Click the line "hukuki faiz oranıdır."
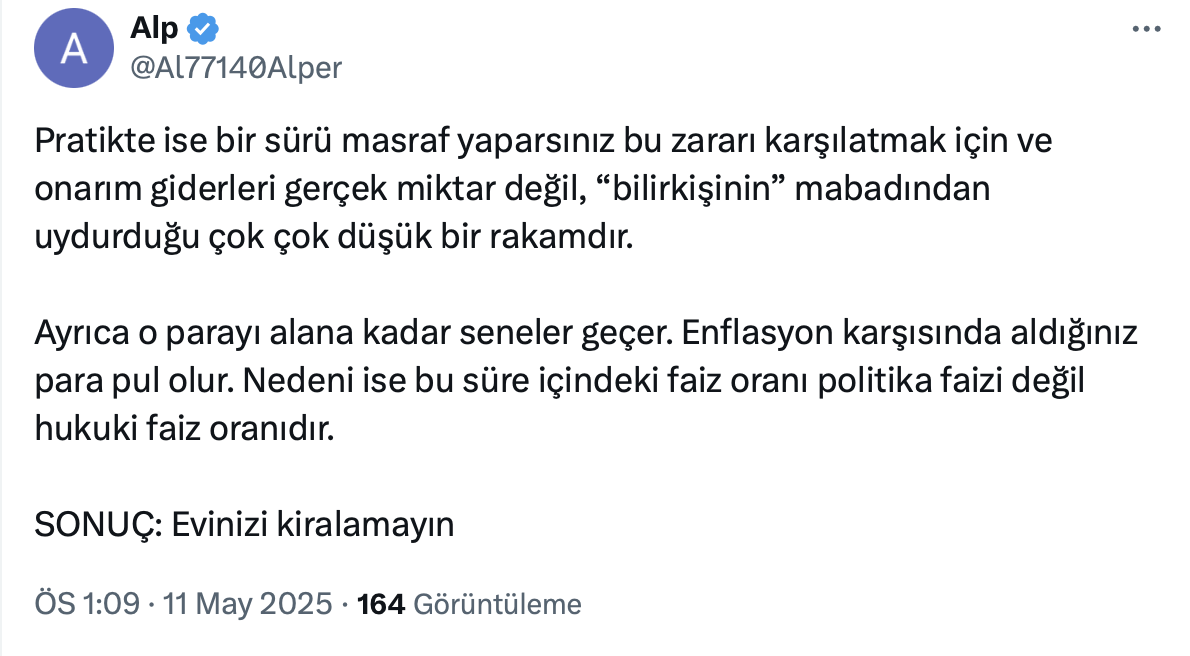The image size is (1190, 656). click(x=182, y=429)
